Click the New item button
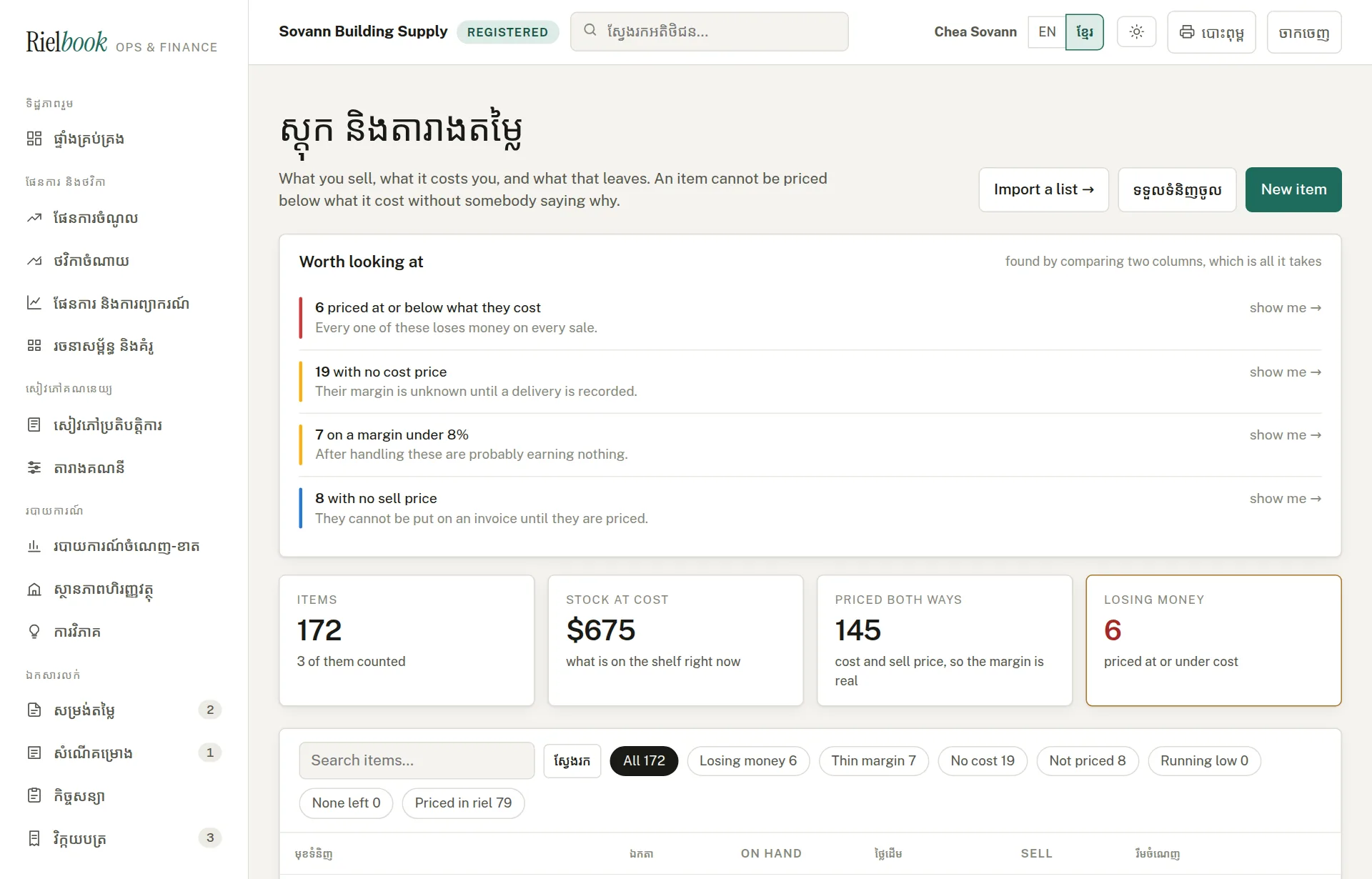This screenshot has width=1372, height=879. coord(1293,189)
